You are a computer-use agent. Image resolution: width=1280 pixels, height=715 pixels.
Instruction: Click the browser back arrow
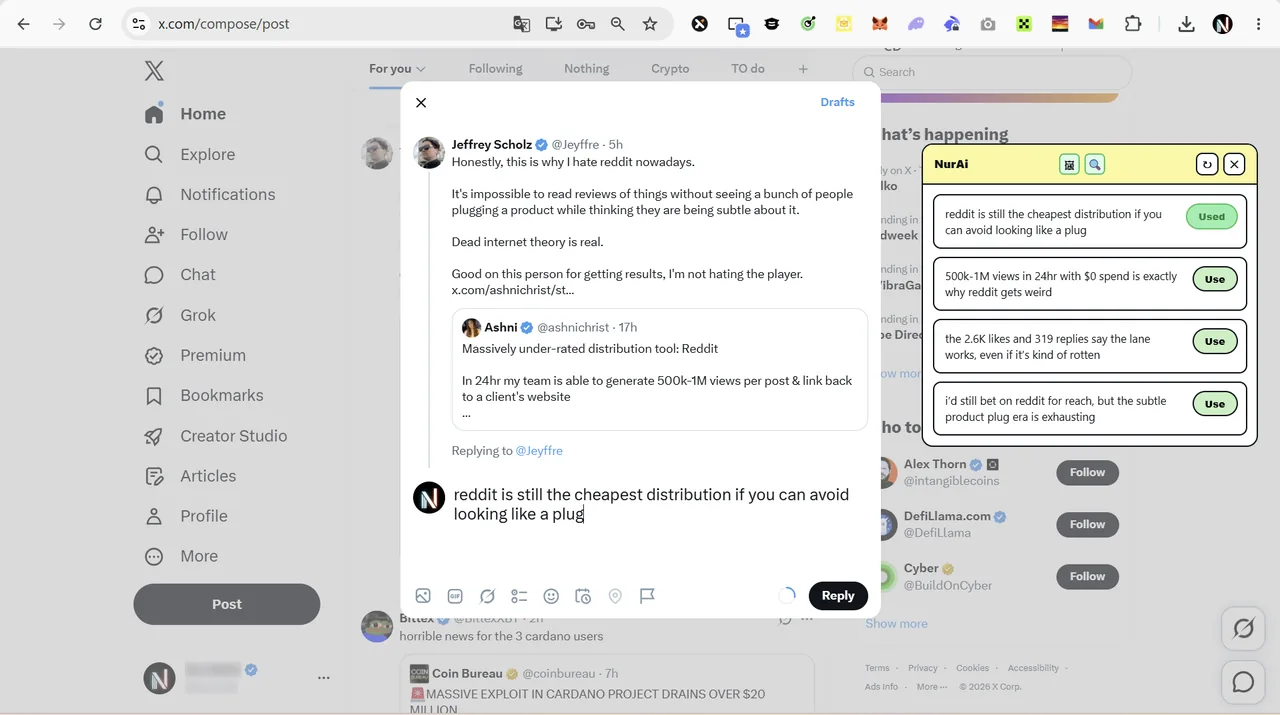point(24,24)
